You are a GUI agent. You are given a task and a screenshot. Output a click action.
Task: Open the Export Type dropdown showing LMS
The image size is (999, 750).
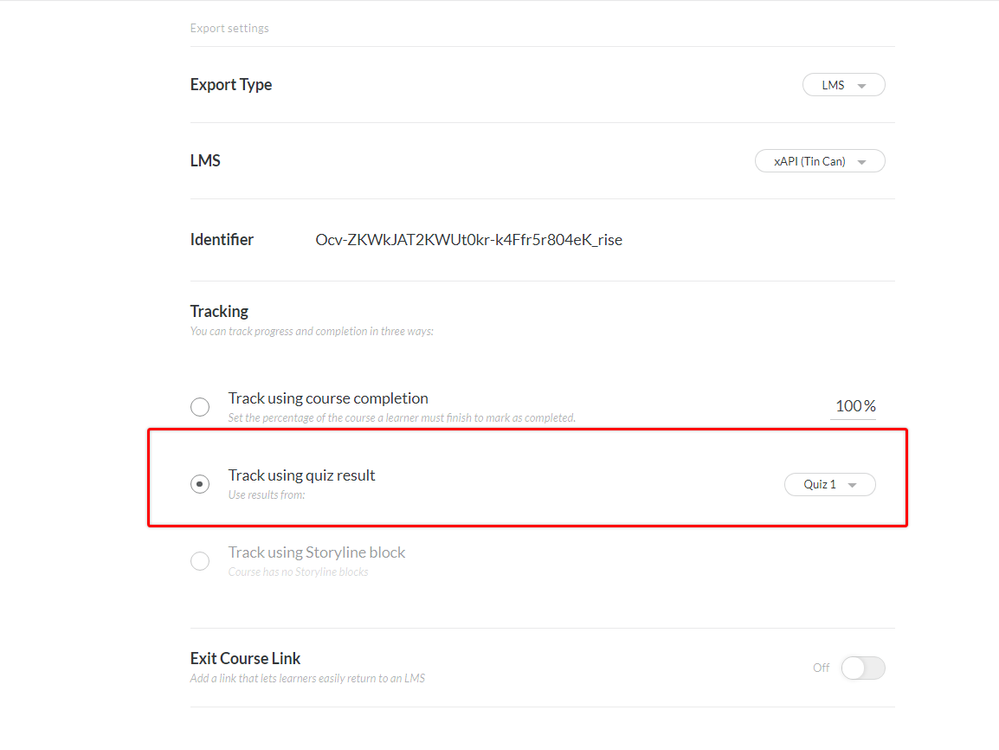(843, 85)
